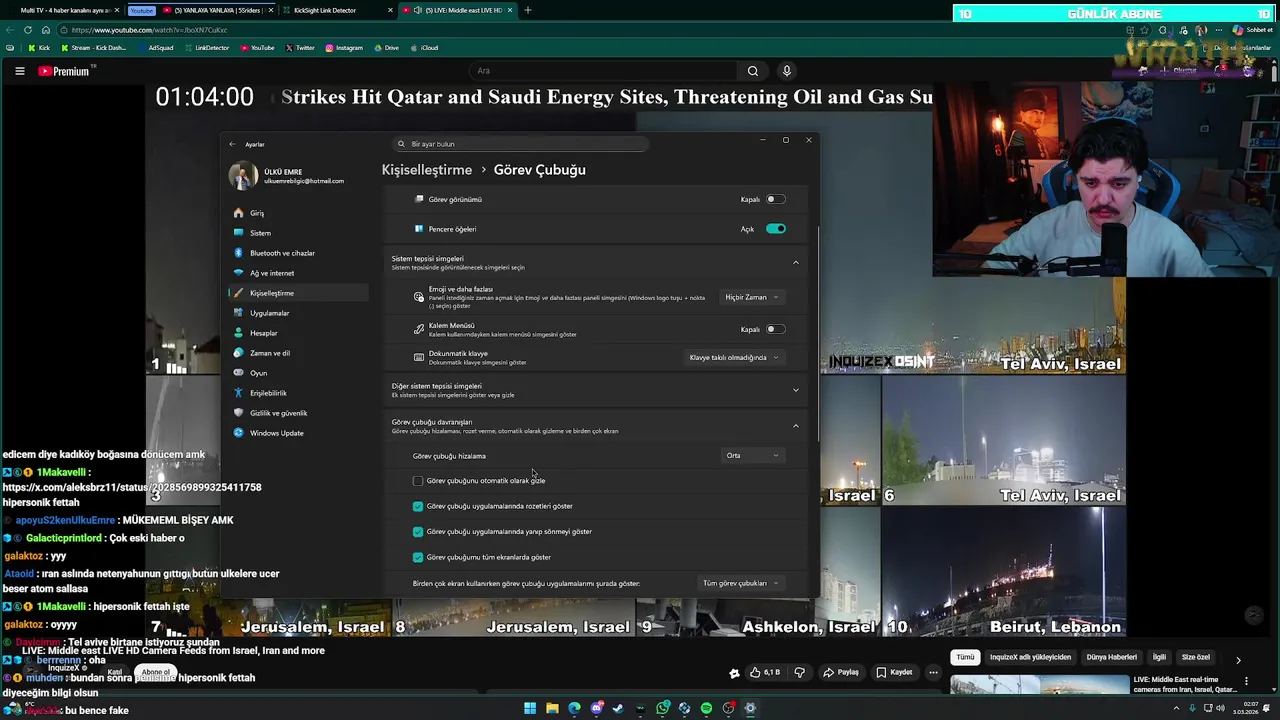Click Kişiselleştirme breadcrumb link
The height and width of the screenshot is (720, 1280).
(427, 170)
